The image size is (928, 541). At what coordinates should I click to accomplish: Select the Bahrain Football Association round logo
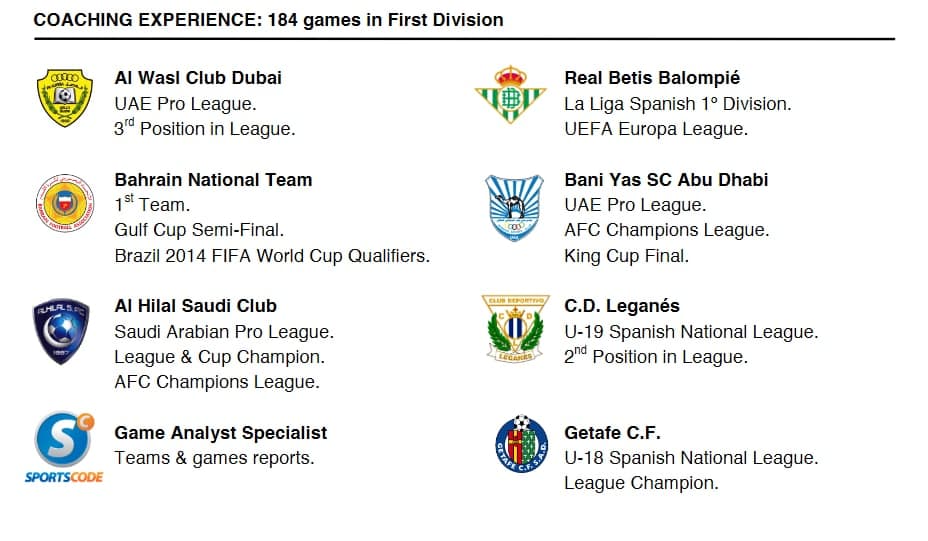(65, 203)
